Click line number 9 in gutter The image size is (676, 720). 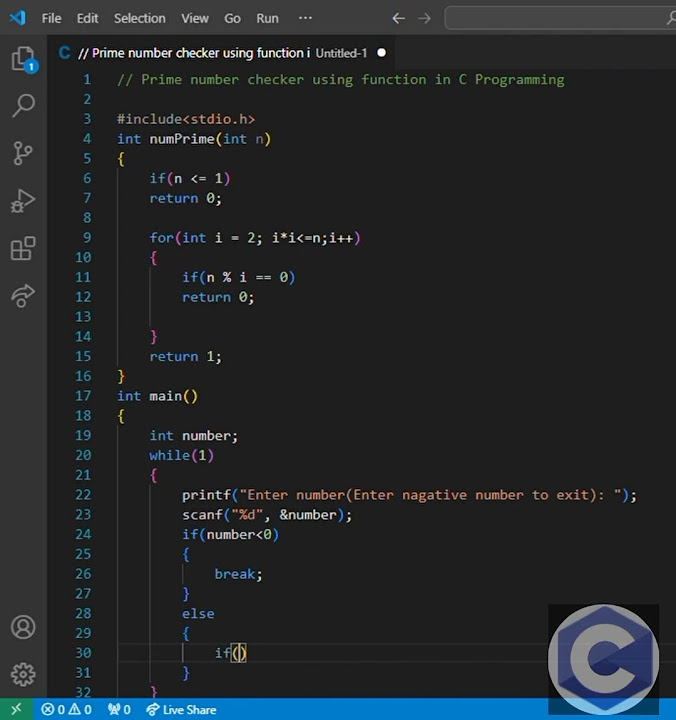click(87, 237)
